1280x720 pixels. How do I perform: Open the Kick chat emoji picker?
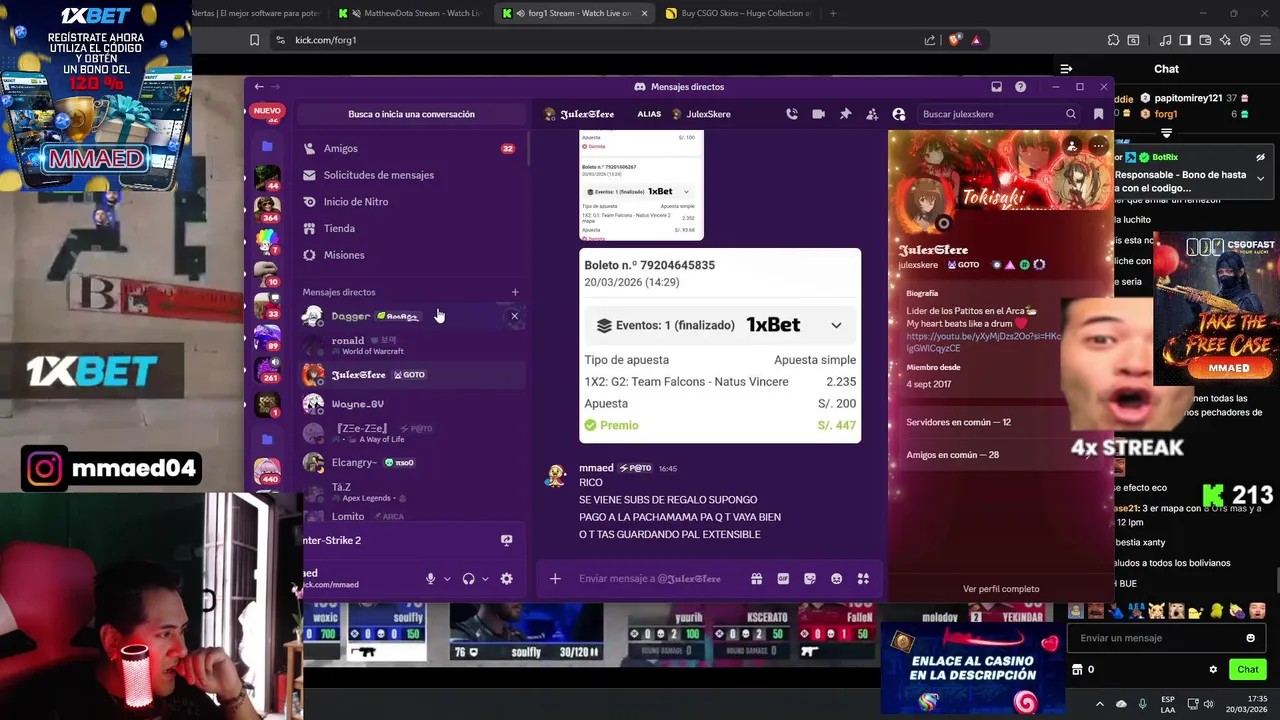1250,638
